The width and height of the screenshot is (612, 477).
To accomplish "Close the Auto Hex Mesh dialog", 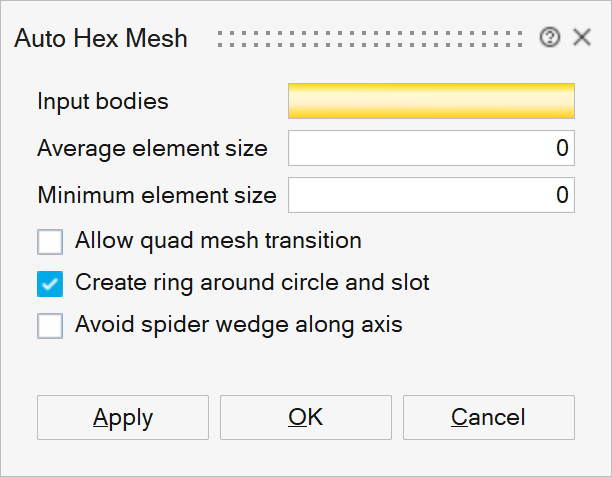I will coord(582,39).
